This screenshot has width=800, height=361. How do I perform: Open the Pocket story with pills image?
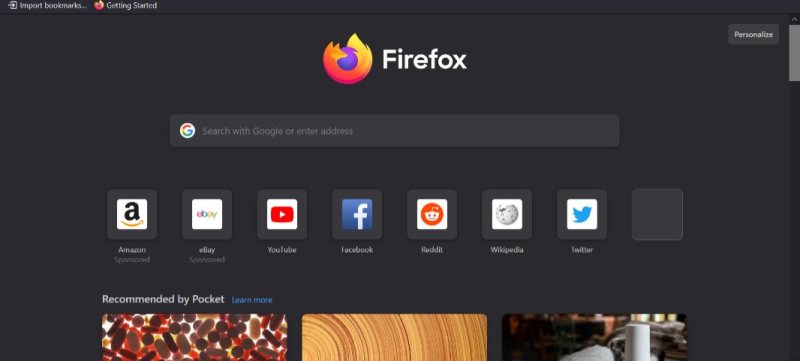(x=194, y=338)
